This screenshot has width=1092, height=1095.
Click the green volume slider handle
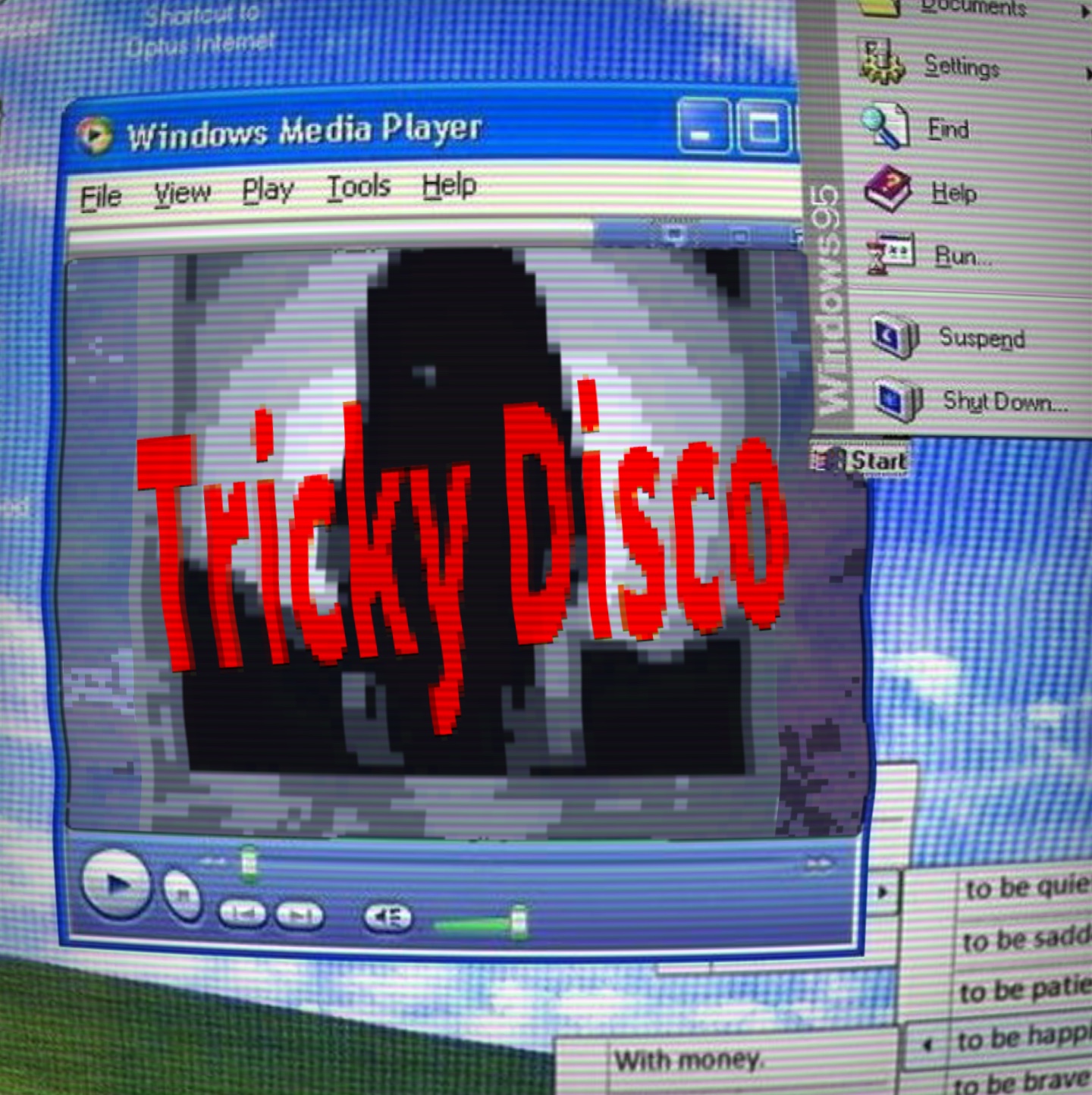tap(519, 922)
